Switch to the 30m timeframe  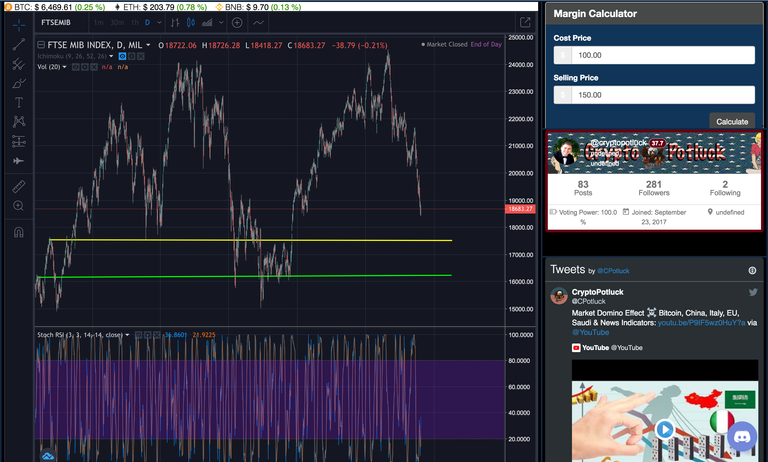tap(118, 22)
